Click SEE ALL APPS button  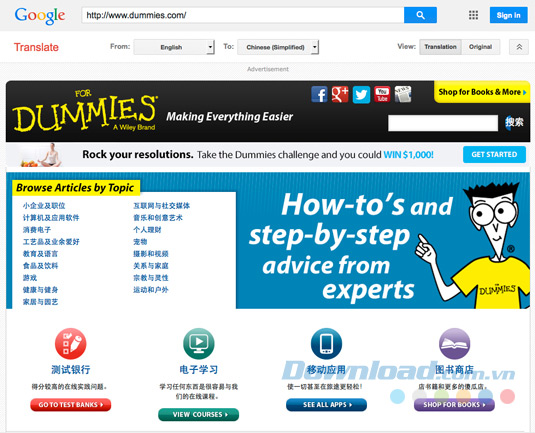point(327,405)
